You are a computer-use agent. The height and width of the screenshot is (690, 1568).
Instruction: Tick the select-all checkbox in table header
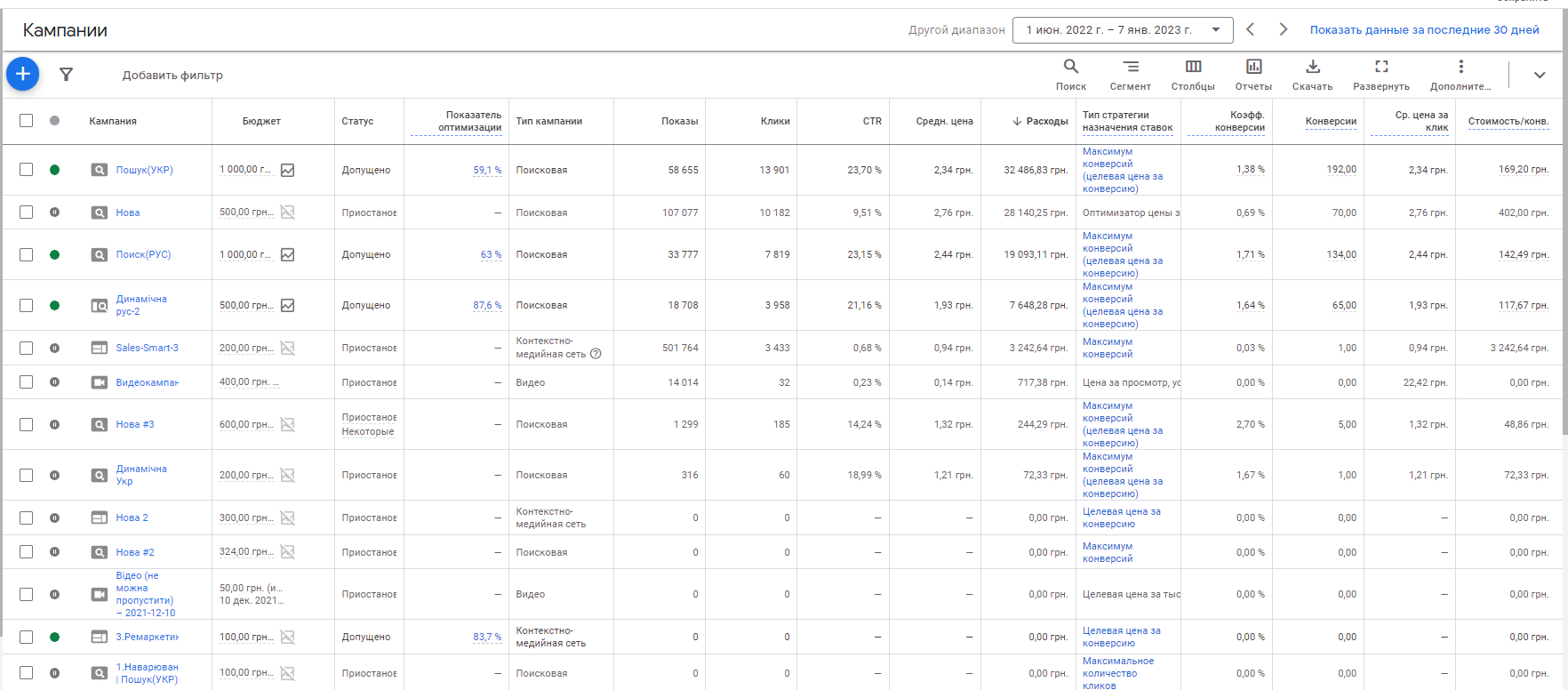27,121
